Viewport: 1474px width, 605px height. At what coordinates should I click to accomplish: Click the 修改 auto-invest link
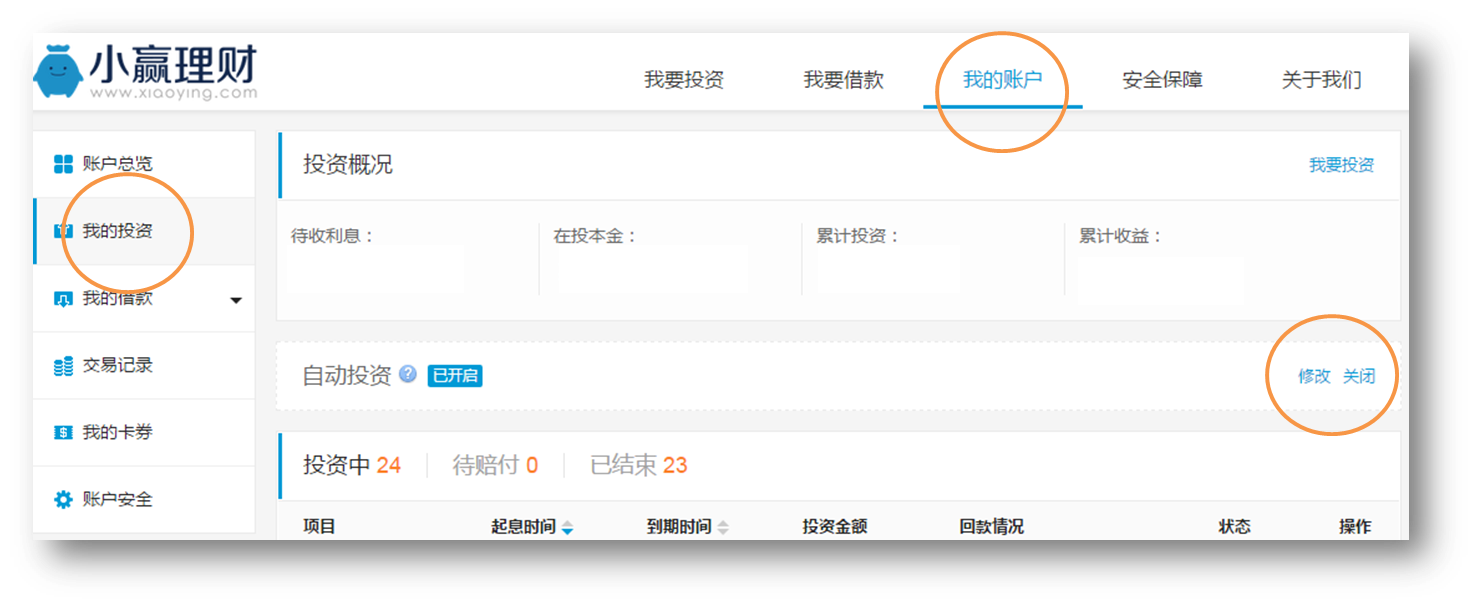pyautogui.click(x=1314, y=376)
